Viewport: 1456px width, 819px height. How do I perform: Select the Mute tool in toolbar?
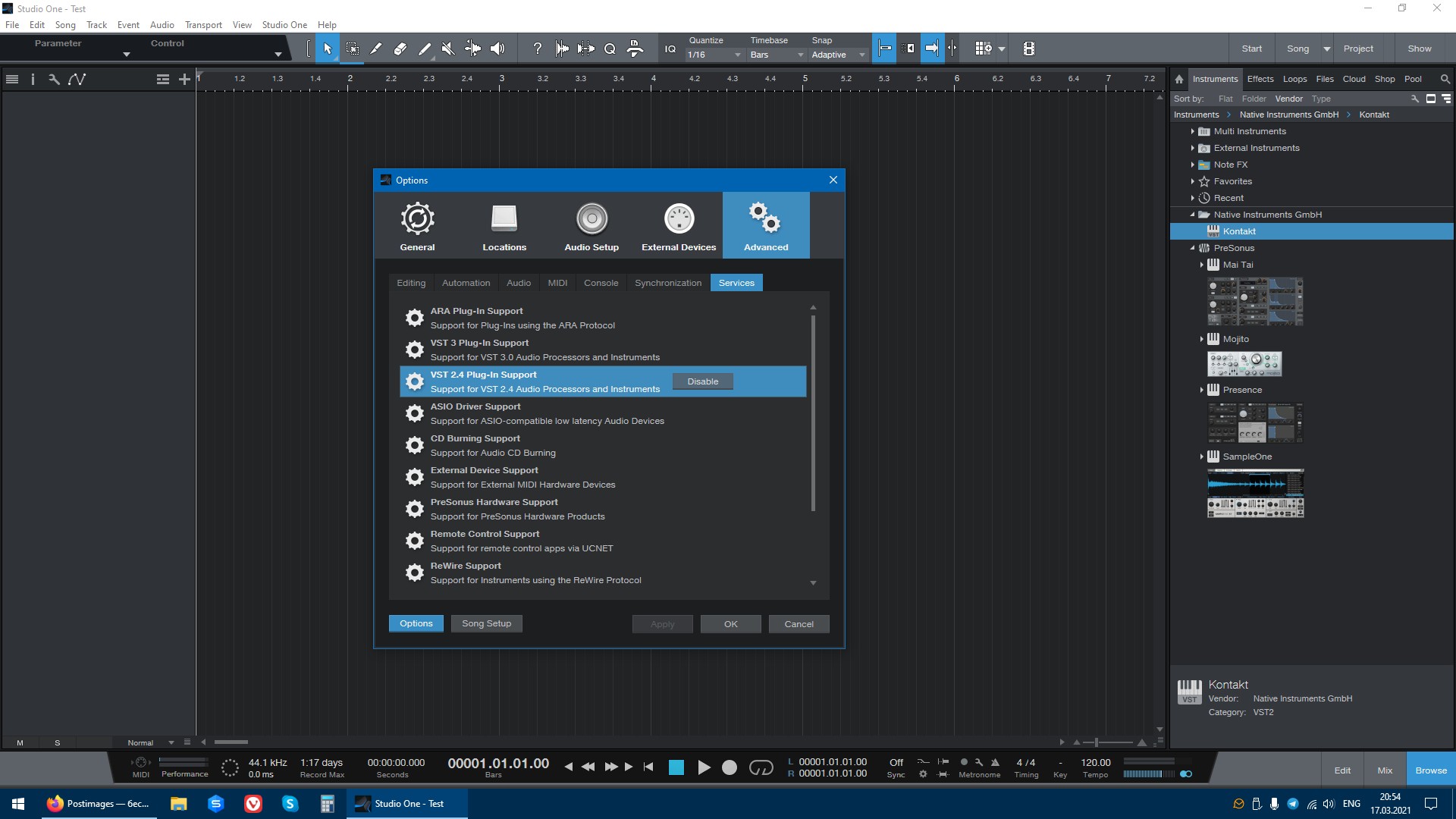[x=448, y=49]
